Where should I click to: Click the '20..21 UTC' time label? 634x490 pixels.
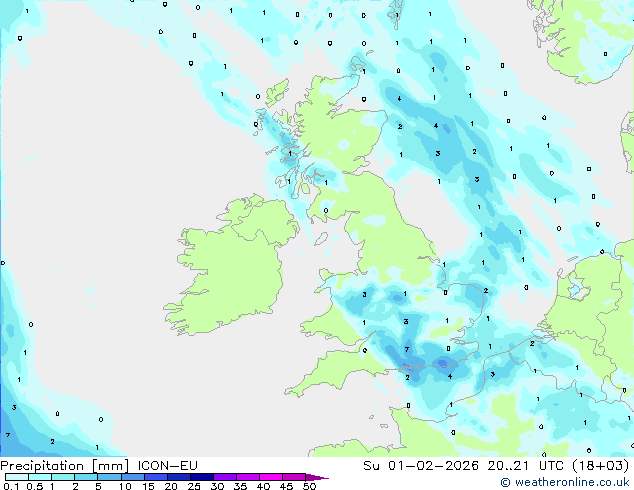point(525,466)
